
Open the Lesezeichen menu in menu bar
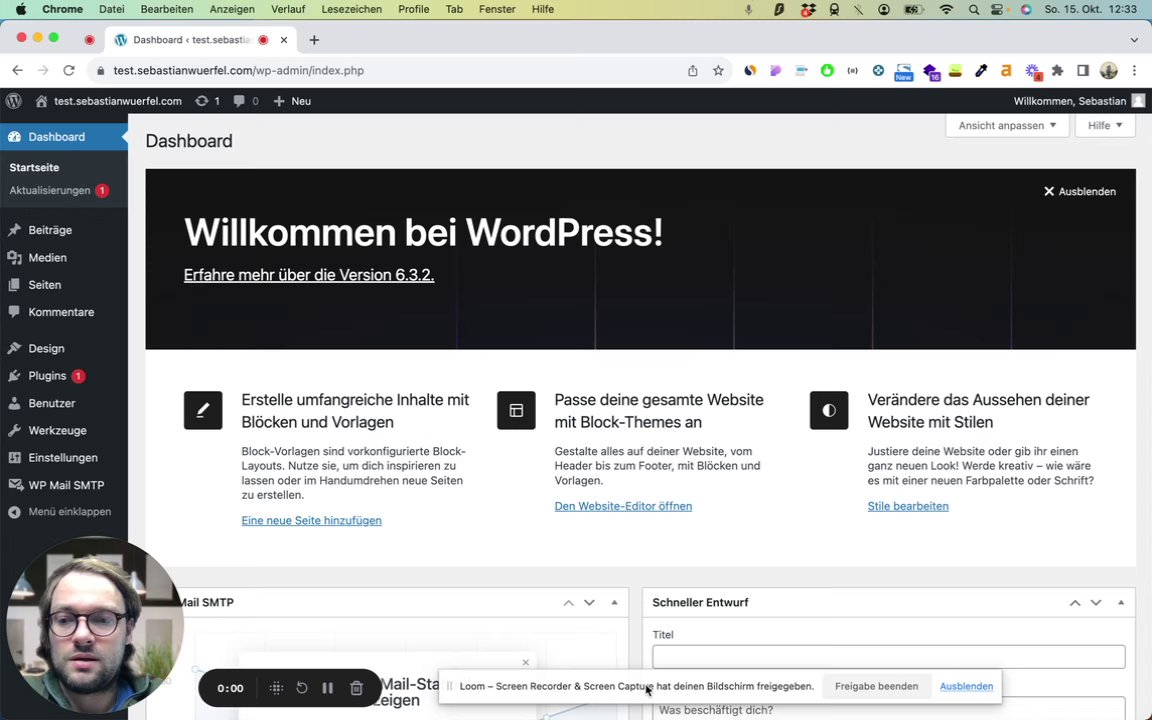tap(351, 10)
